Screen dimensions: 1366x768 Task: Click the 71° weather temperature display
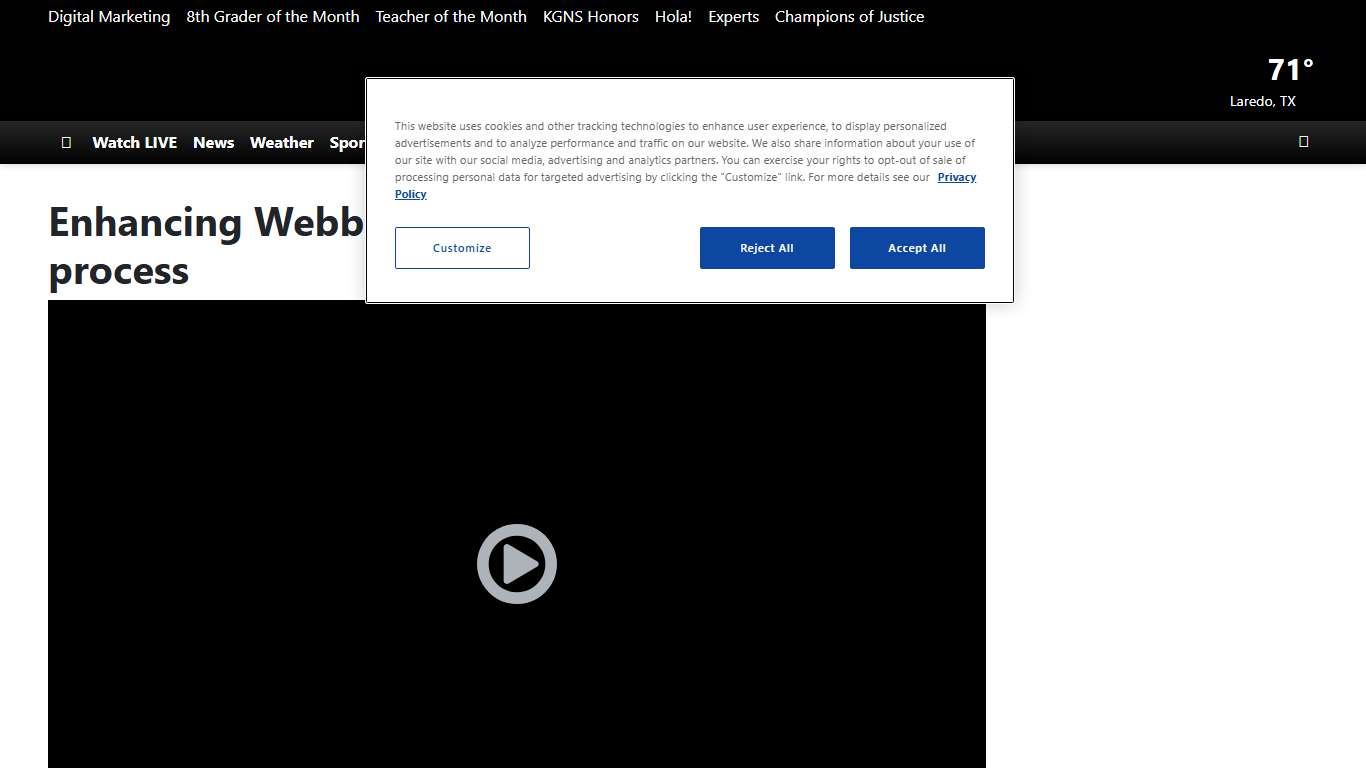[1288, 69]
